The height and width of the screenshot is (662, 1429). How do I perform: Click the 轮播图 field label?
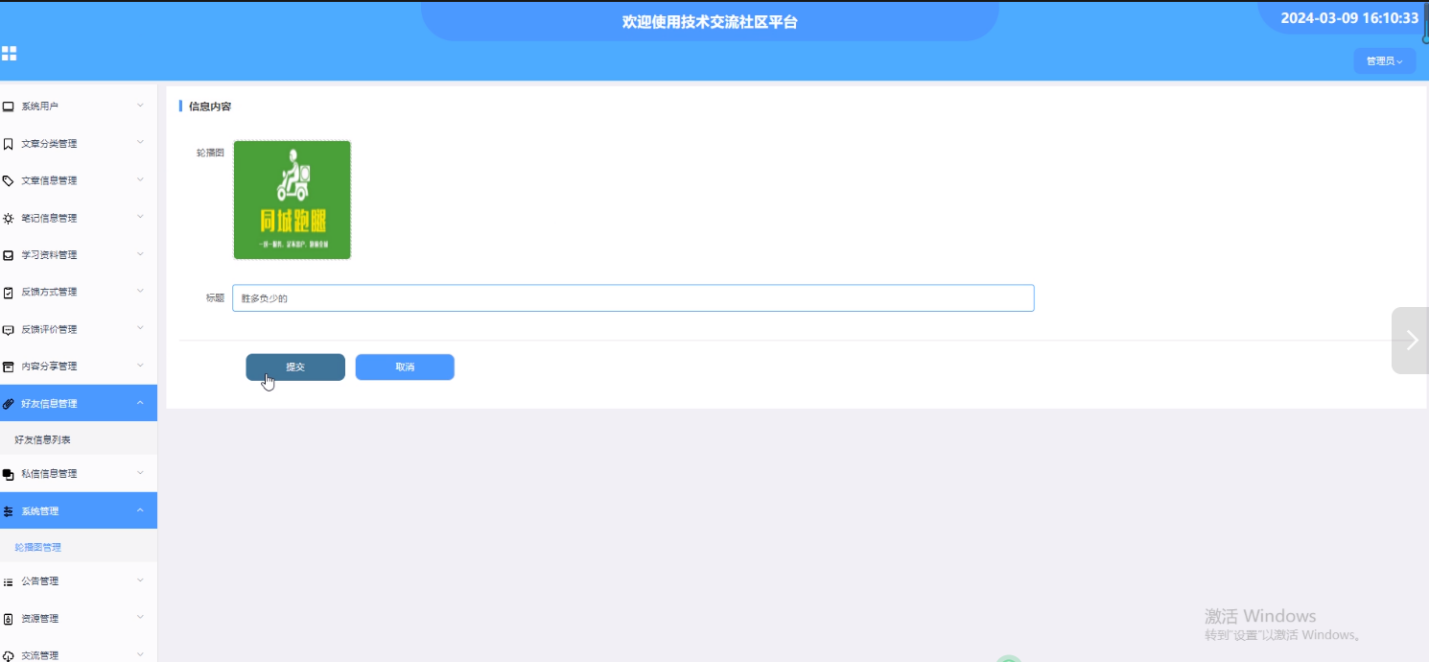click(x=210, y=153)
